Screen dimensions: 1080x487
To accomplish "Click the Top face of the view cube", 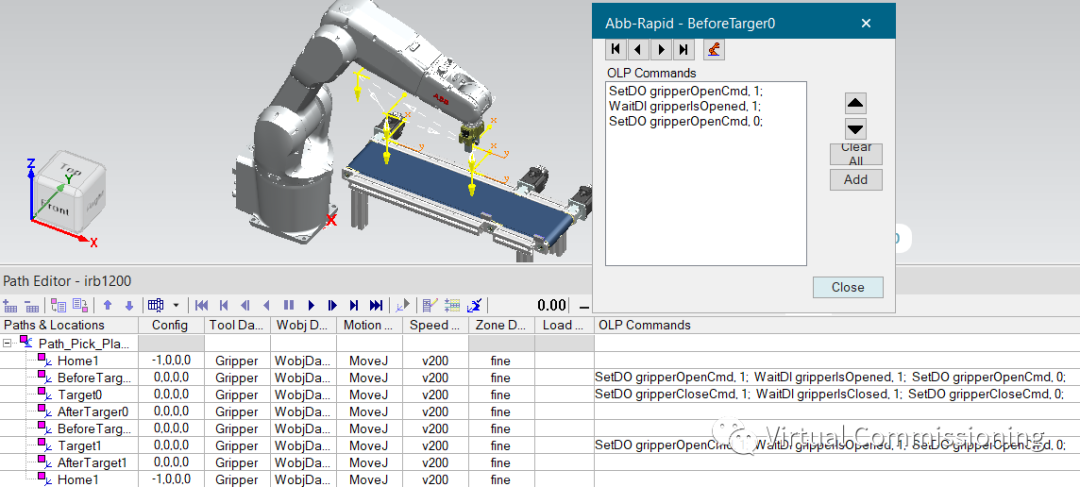I will click(x=71, y=169).
